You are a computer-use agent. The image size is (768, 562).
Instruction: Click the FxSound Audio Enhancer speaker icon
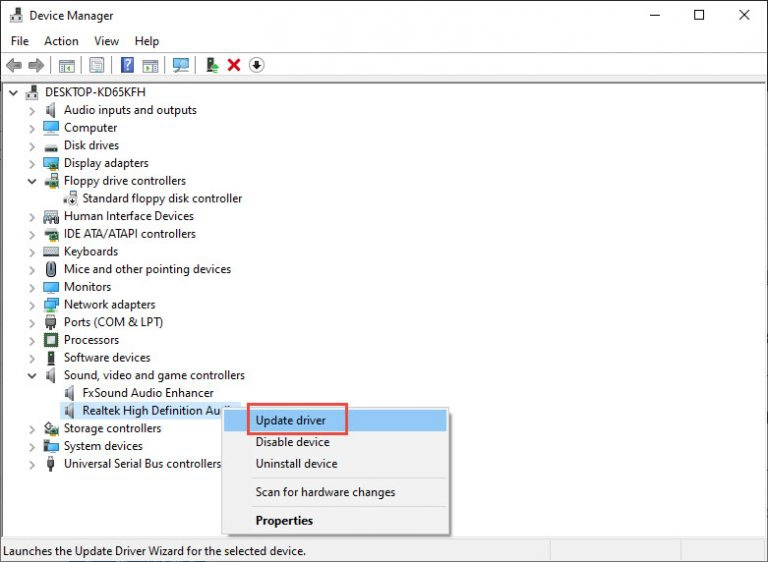pyautogui.click(x=70, y=392)
